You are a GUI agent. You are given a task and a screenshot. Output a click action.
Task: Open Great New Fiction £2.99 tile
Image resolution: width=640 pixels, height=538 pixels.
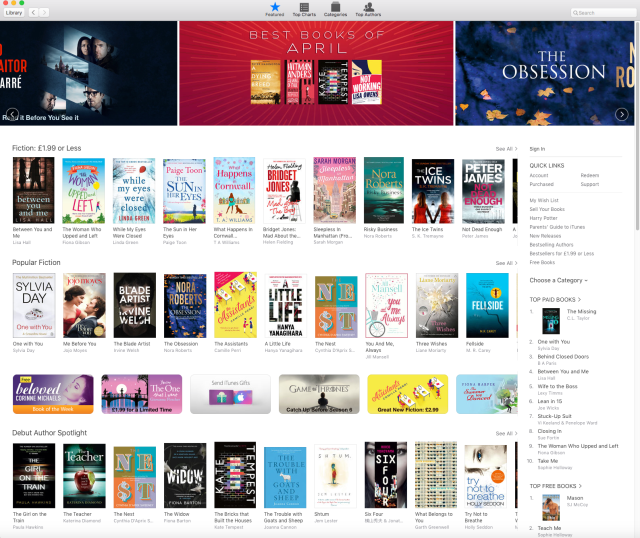(407, 394)
